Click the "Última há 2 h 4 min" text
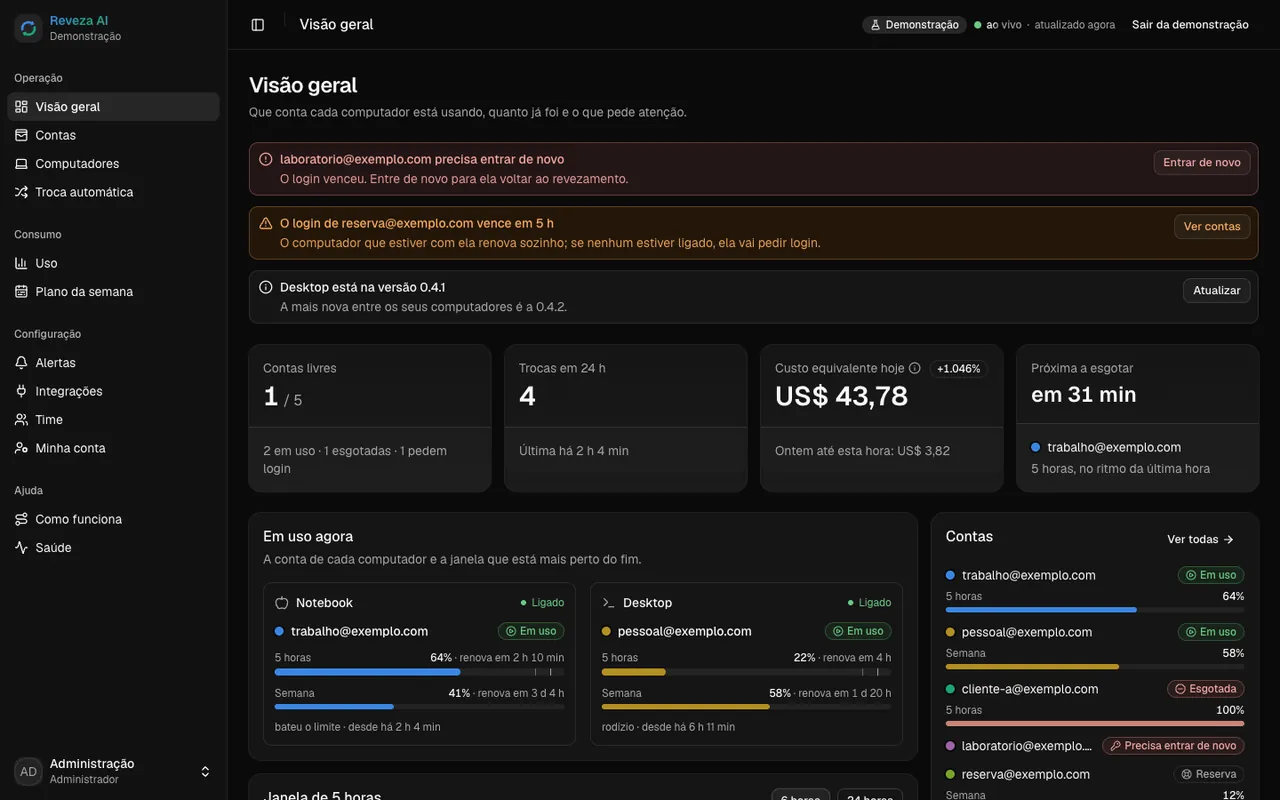The height and width of the screenshot is (800, 1280). coord(574,451)
